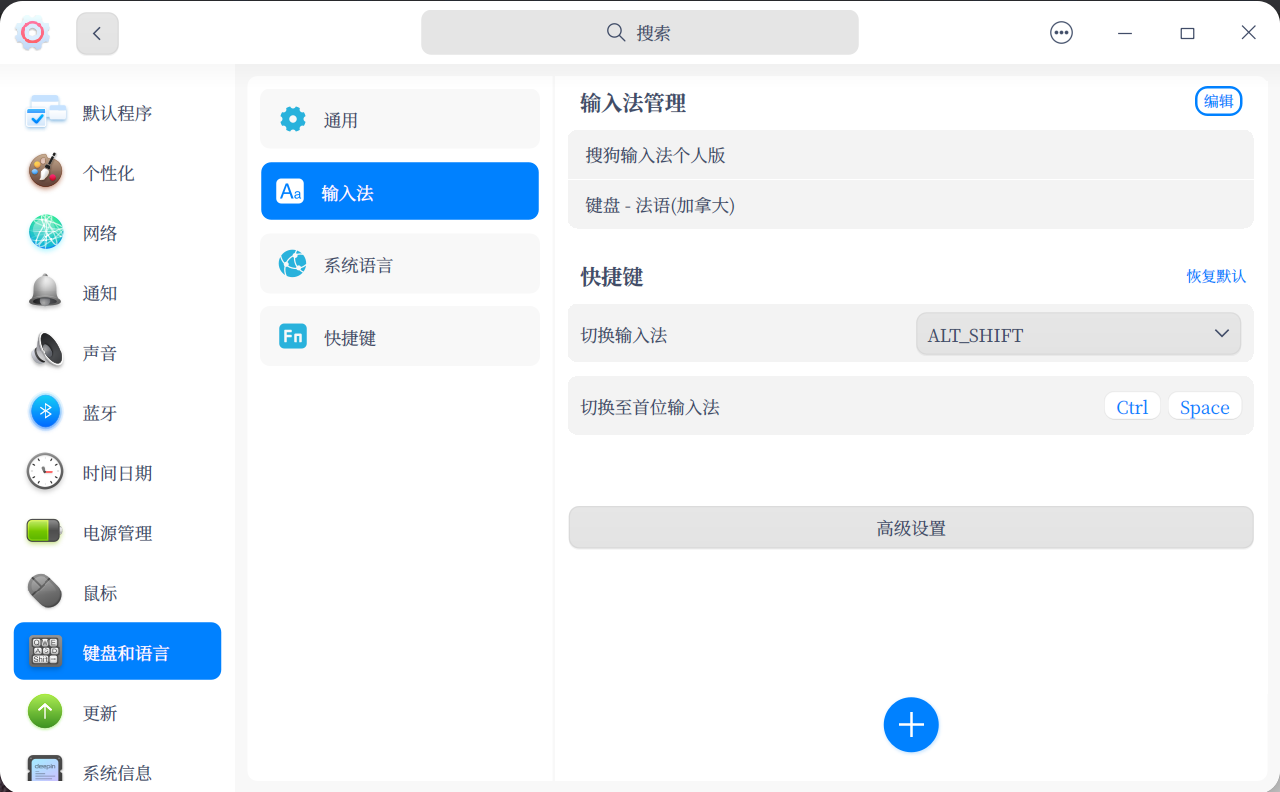Click the 切换输入法 label
The width and height of the screenshot is (1280, 792).
624,335
